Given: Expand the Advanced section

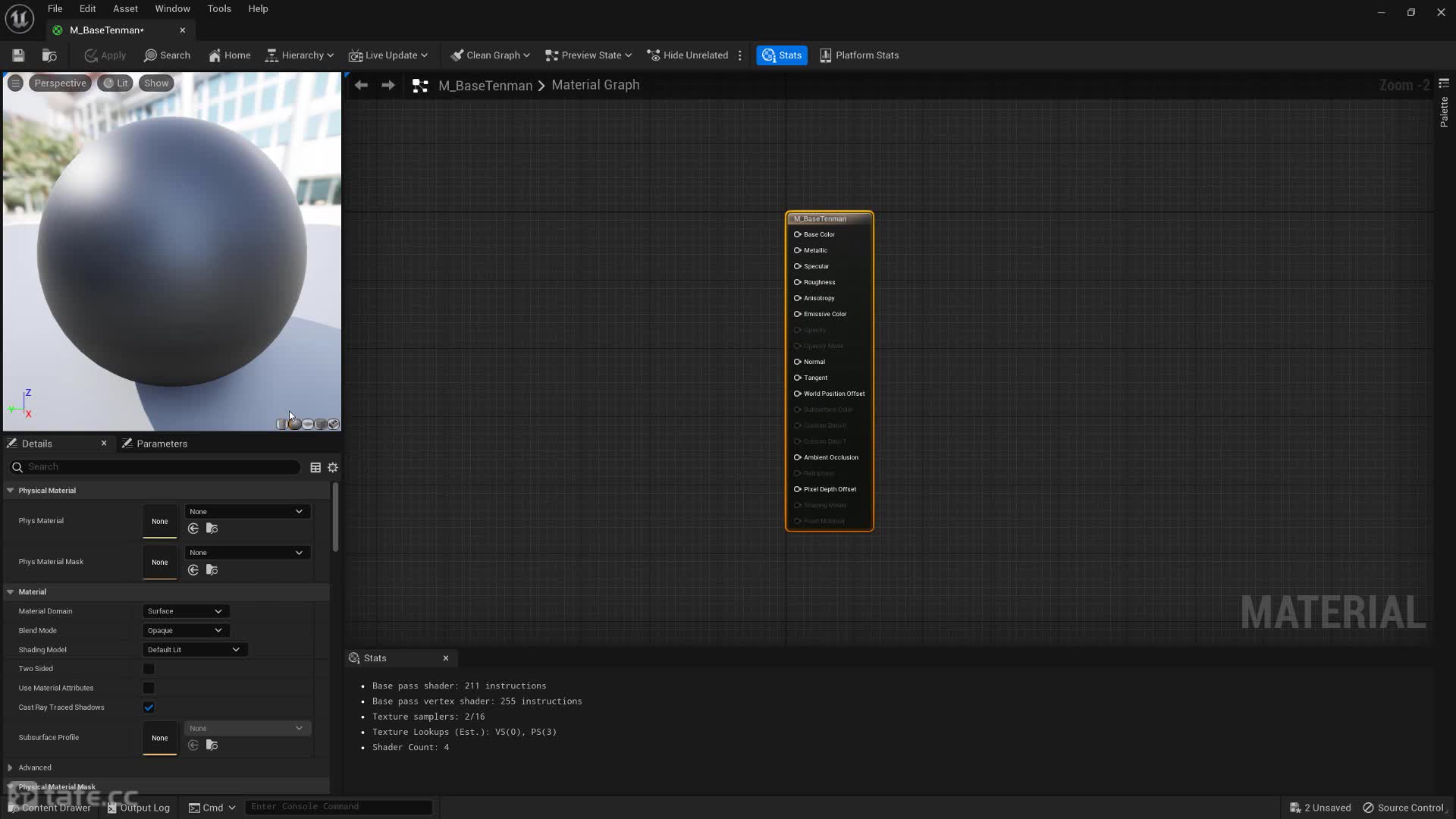Looking at the screenshot, I should 11,768.
